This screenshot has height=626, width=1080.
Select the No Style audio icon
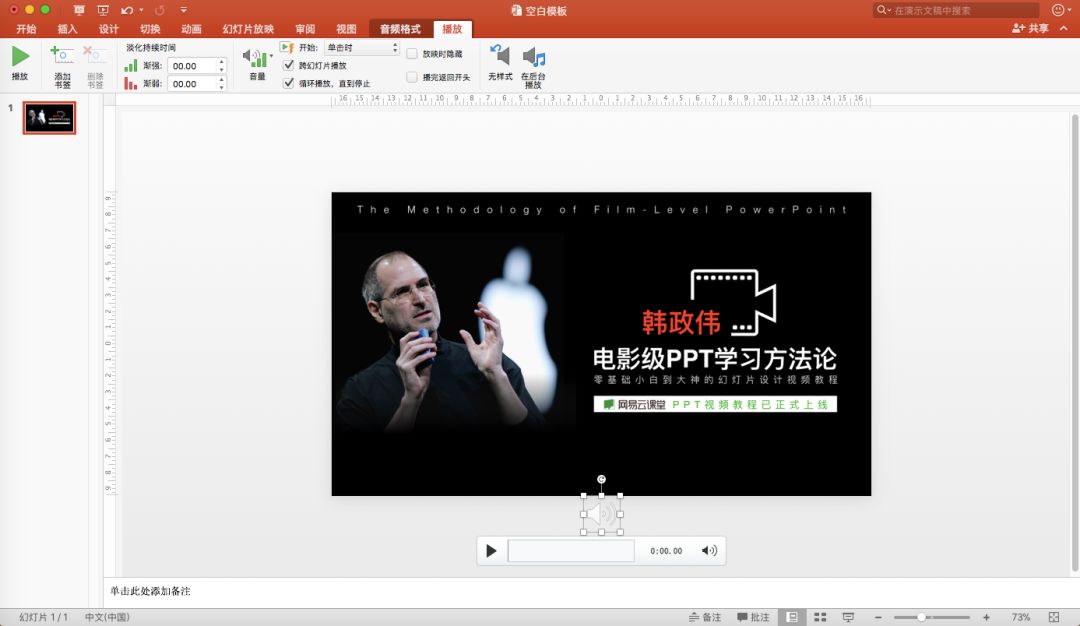tap(499, 55)
